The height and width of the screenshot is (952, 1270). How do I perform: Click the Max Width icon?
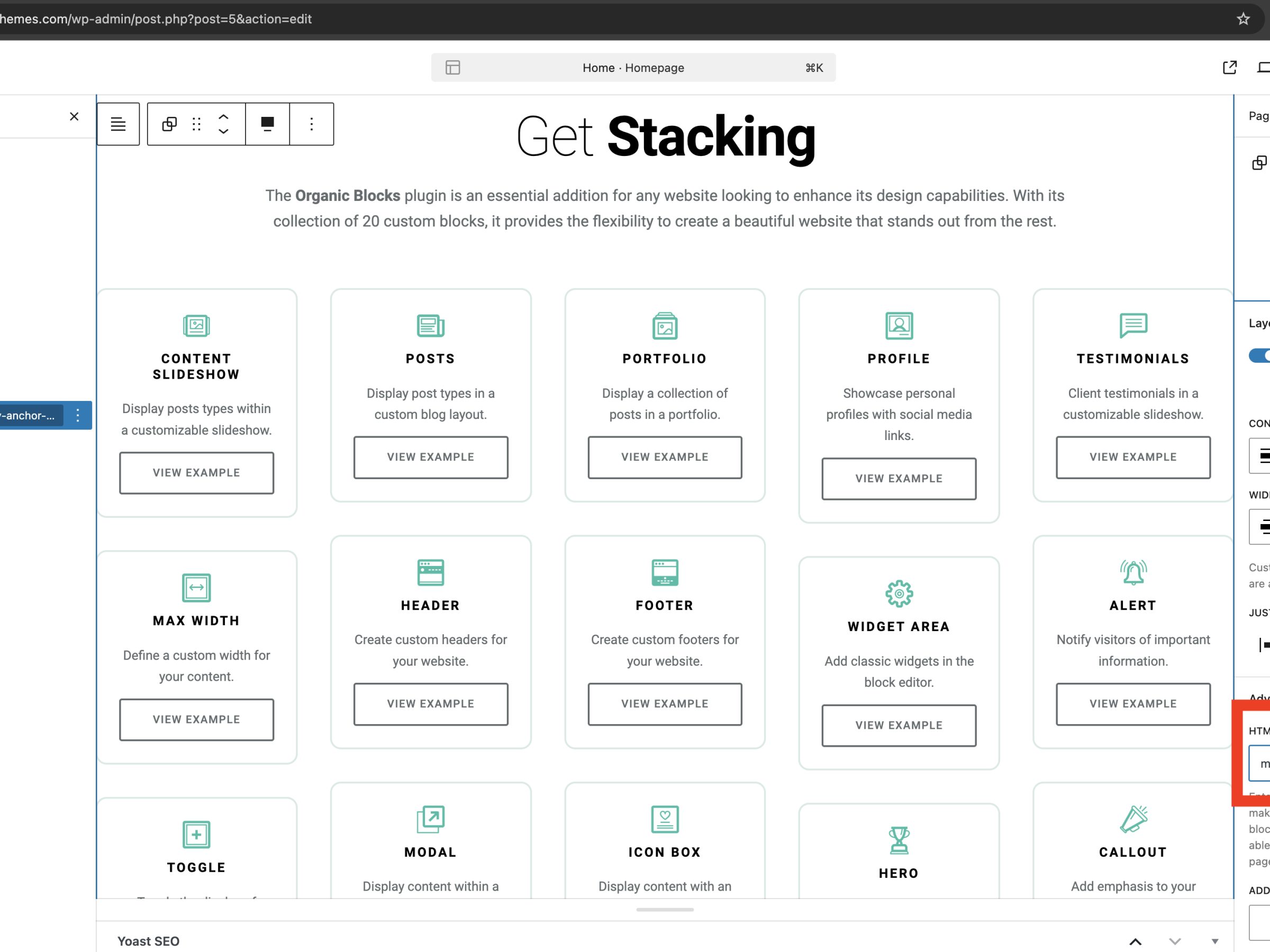tap(196, 588)
